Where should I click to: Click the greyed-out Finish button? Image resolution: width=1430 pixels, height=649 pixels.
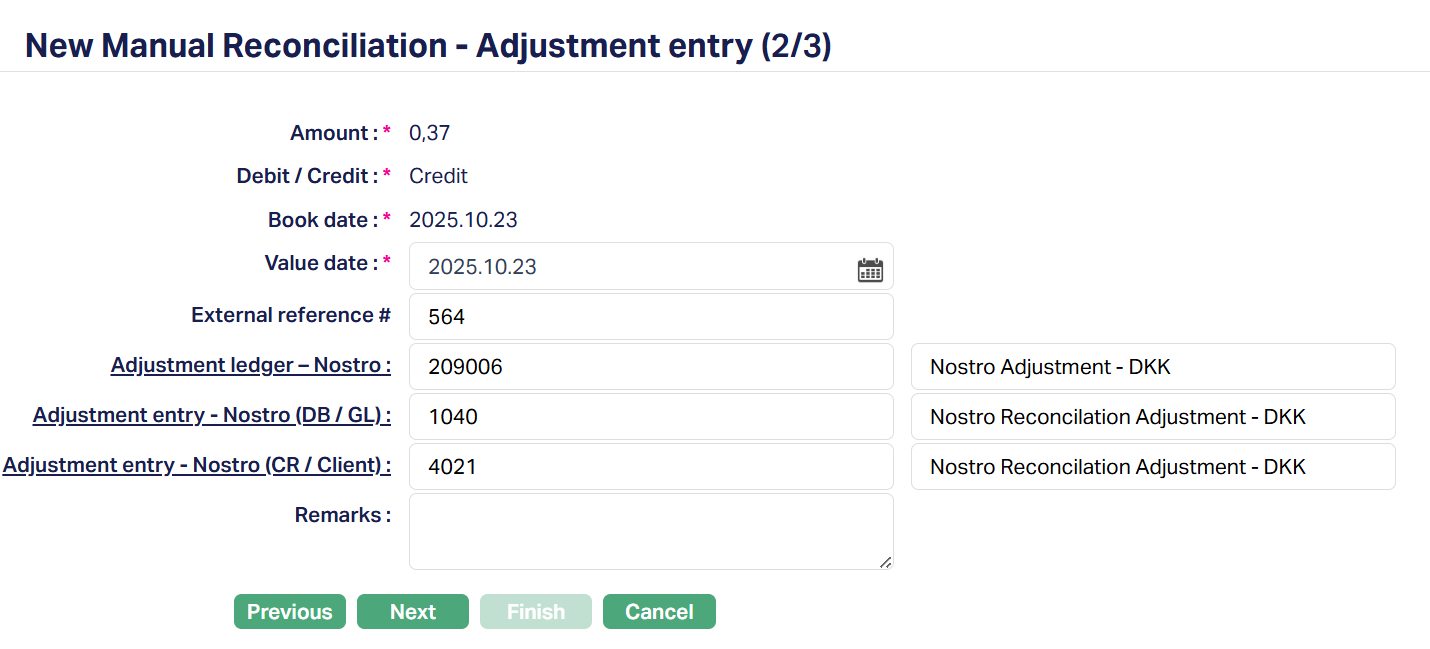coord(536,612)
